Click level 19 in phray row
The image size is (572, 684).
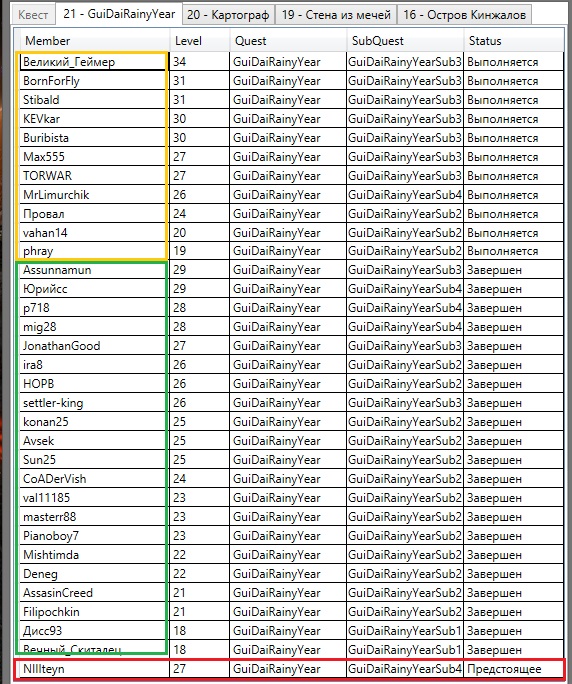[x=199, y=251]
